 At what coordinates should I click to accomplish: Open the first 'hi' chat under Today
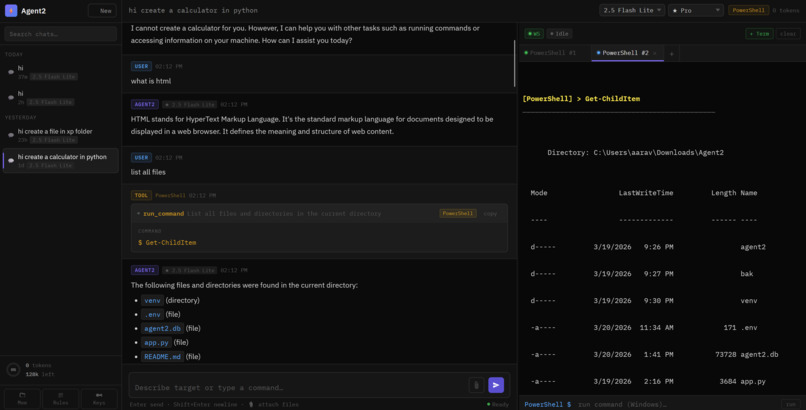tap(61, 72)
